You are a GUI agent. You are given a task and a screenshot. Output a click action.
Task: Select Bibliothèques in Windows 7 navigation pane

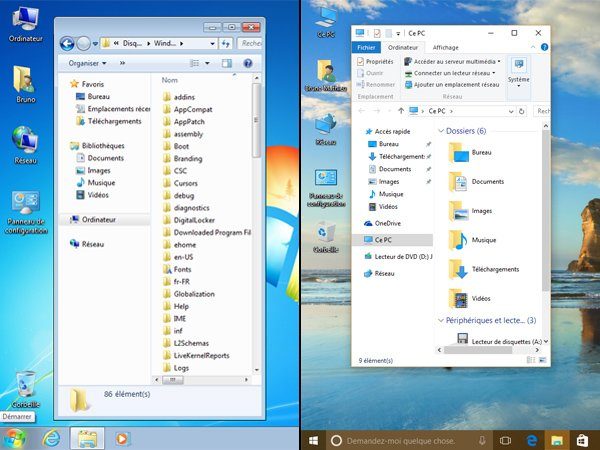tap(97, 146)
